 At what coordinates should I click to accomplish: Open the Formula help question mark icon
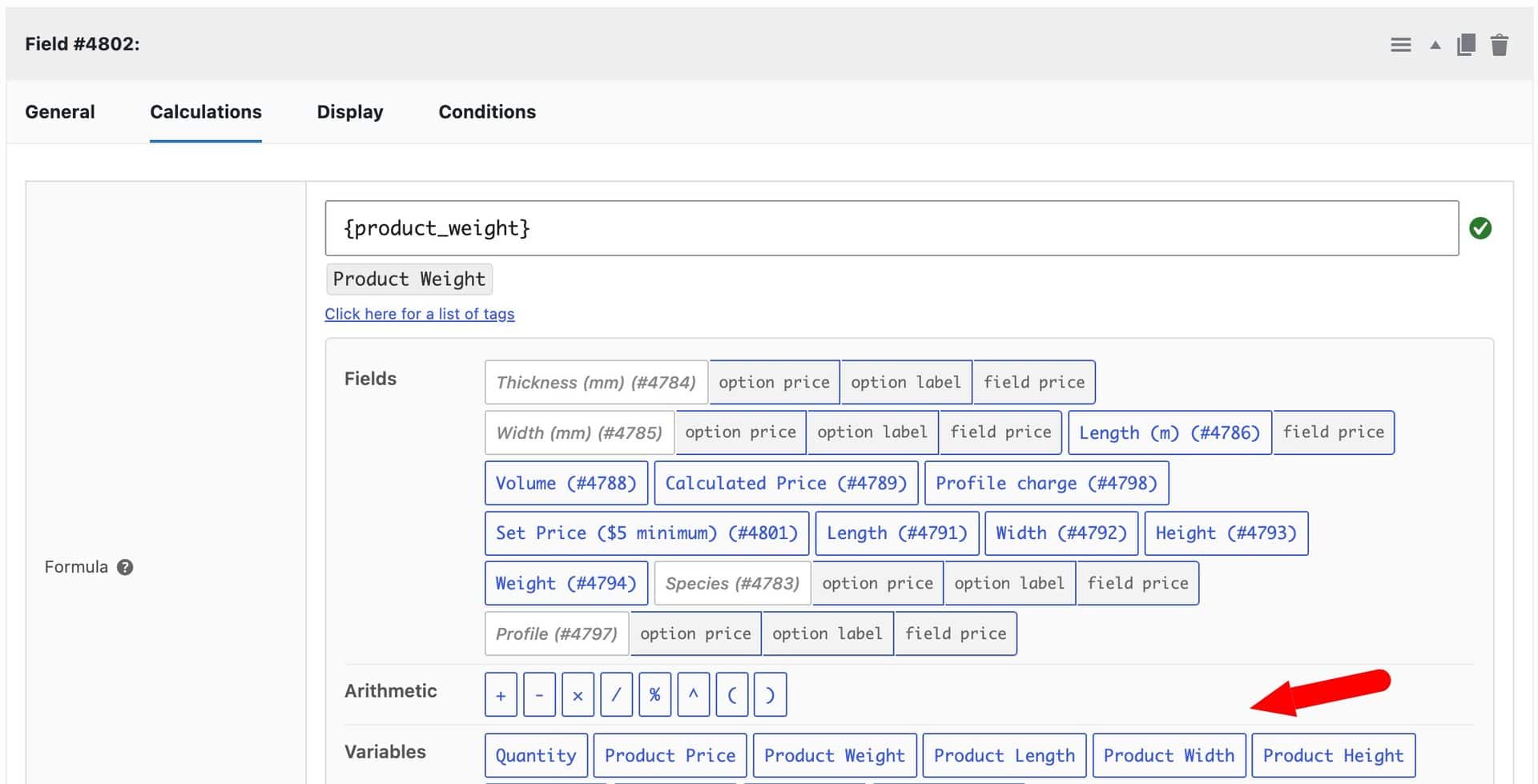[x=125, y=567]
